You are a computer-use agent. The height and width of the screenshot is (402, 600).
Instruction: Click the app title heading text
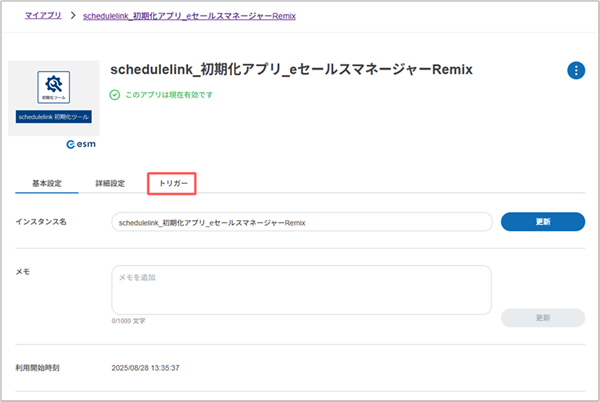tap(290, 70)
